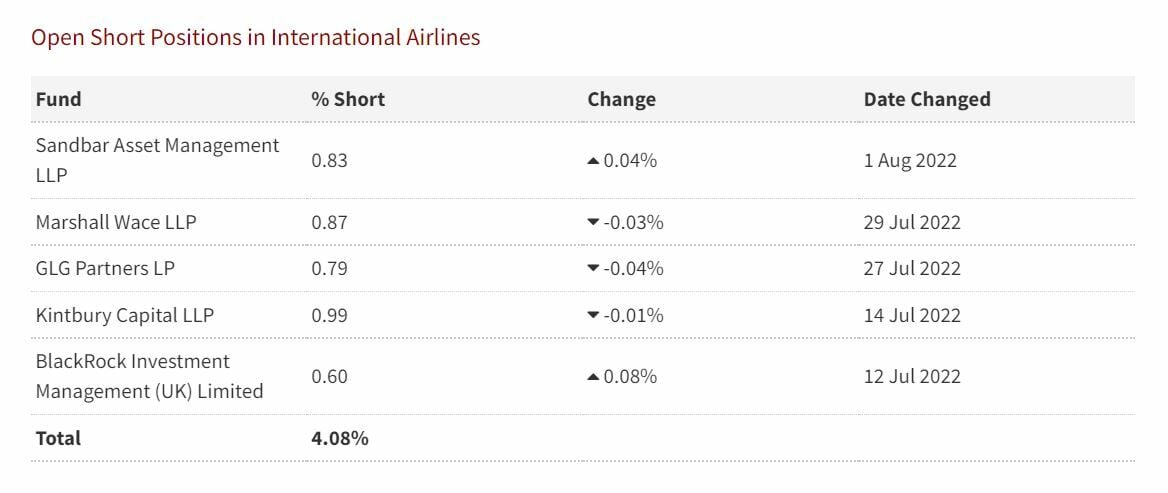Select Sandbar Asset Management LLP fund name
The width and height of the screenshot is (1168, 493).
tap(157, 160)
